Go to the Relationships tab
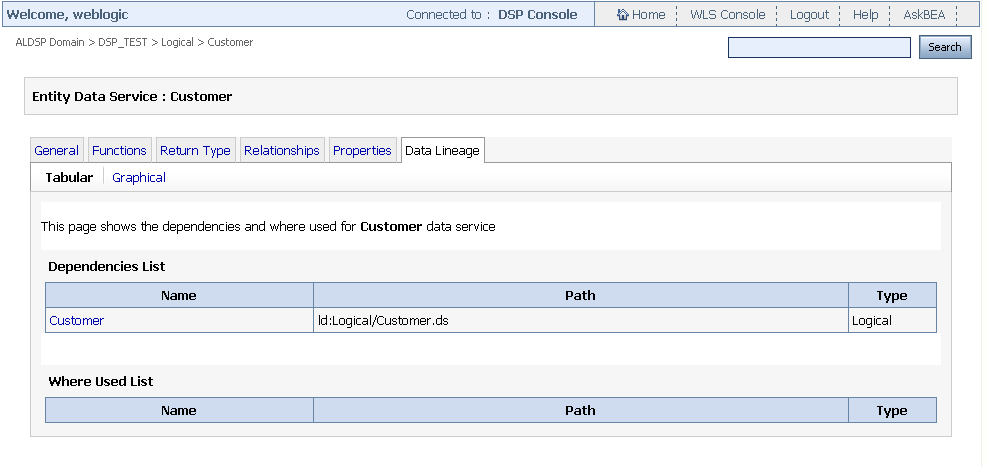Viewport: 988px width, 467px height. pos(282,151)
